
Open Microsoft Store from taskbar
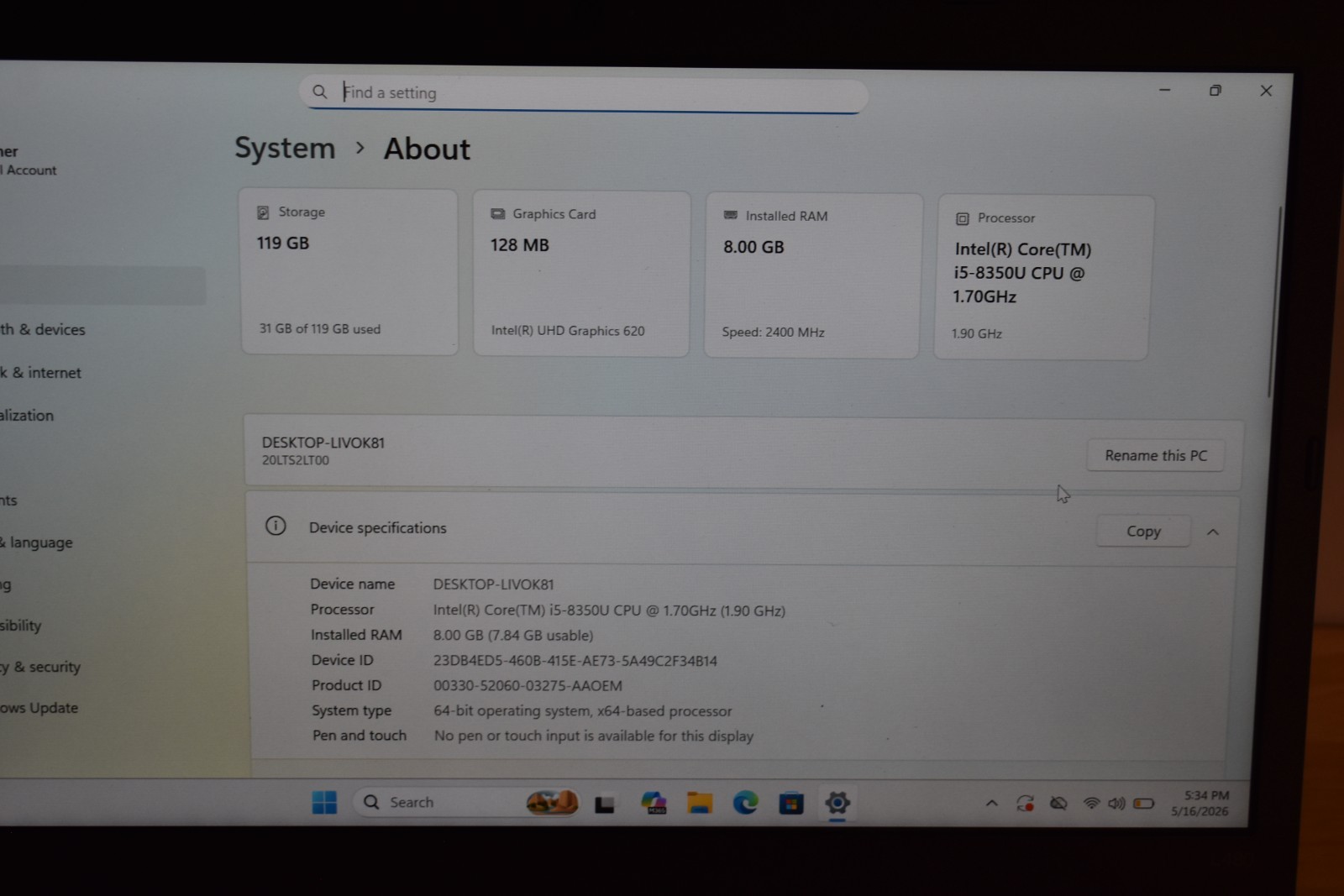click(790, 804)
